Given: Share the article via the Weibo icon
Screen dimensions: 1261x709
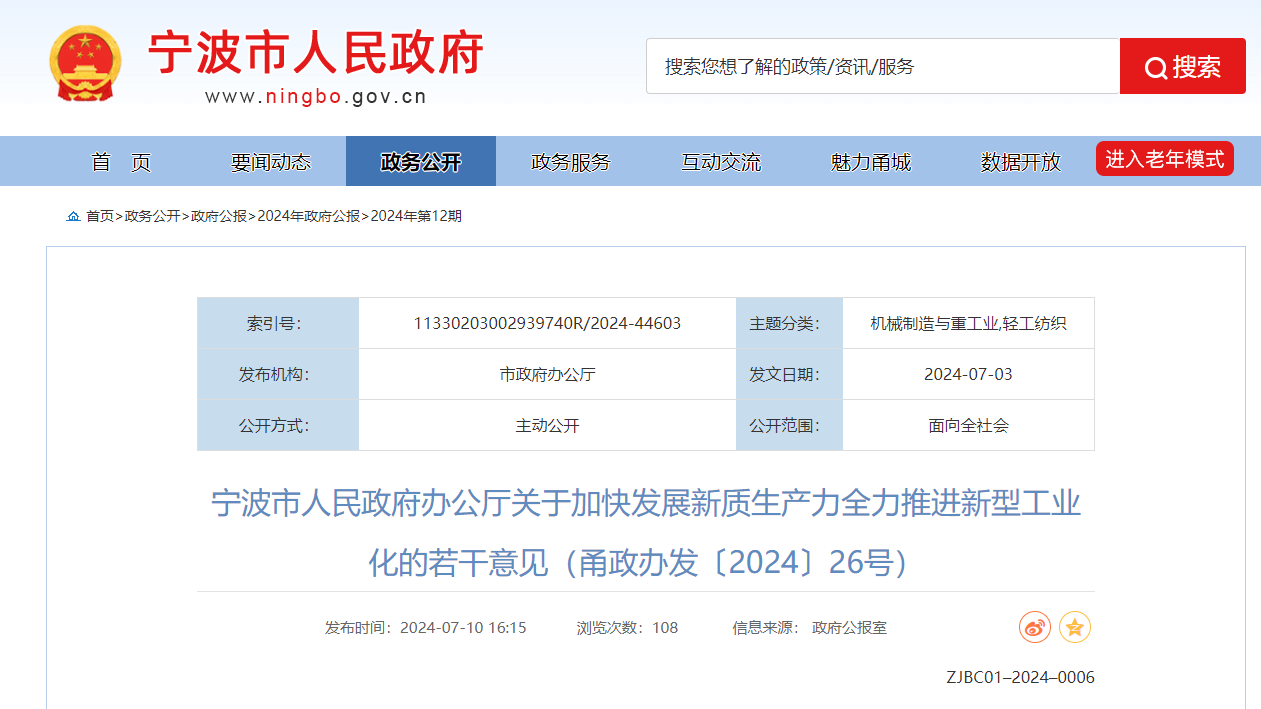Looking at the screenshot, I should tap(1034, 627).
